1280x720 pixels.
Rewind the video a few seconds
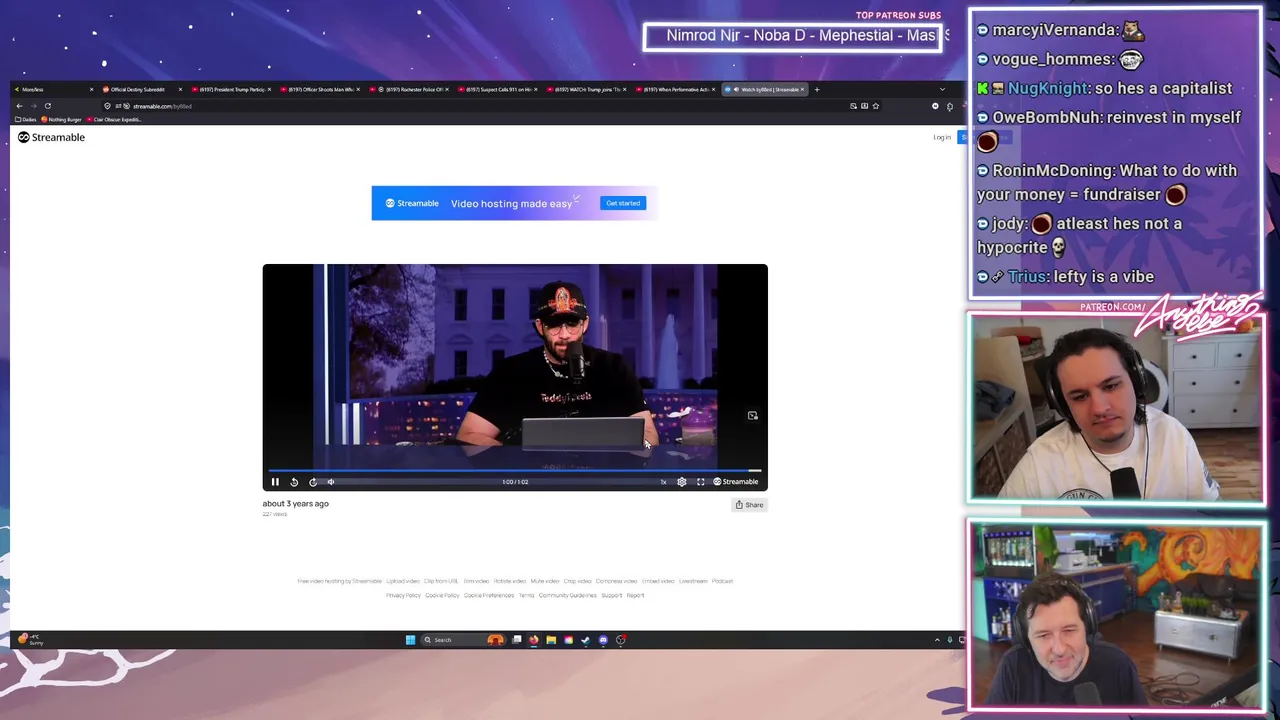click(294, 482)
